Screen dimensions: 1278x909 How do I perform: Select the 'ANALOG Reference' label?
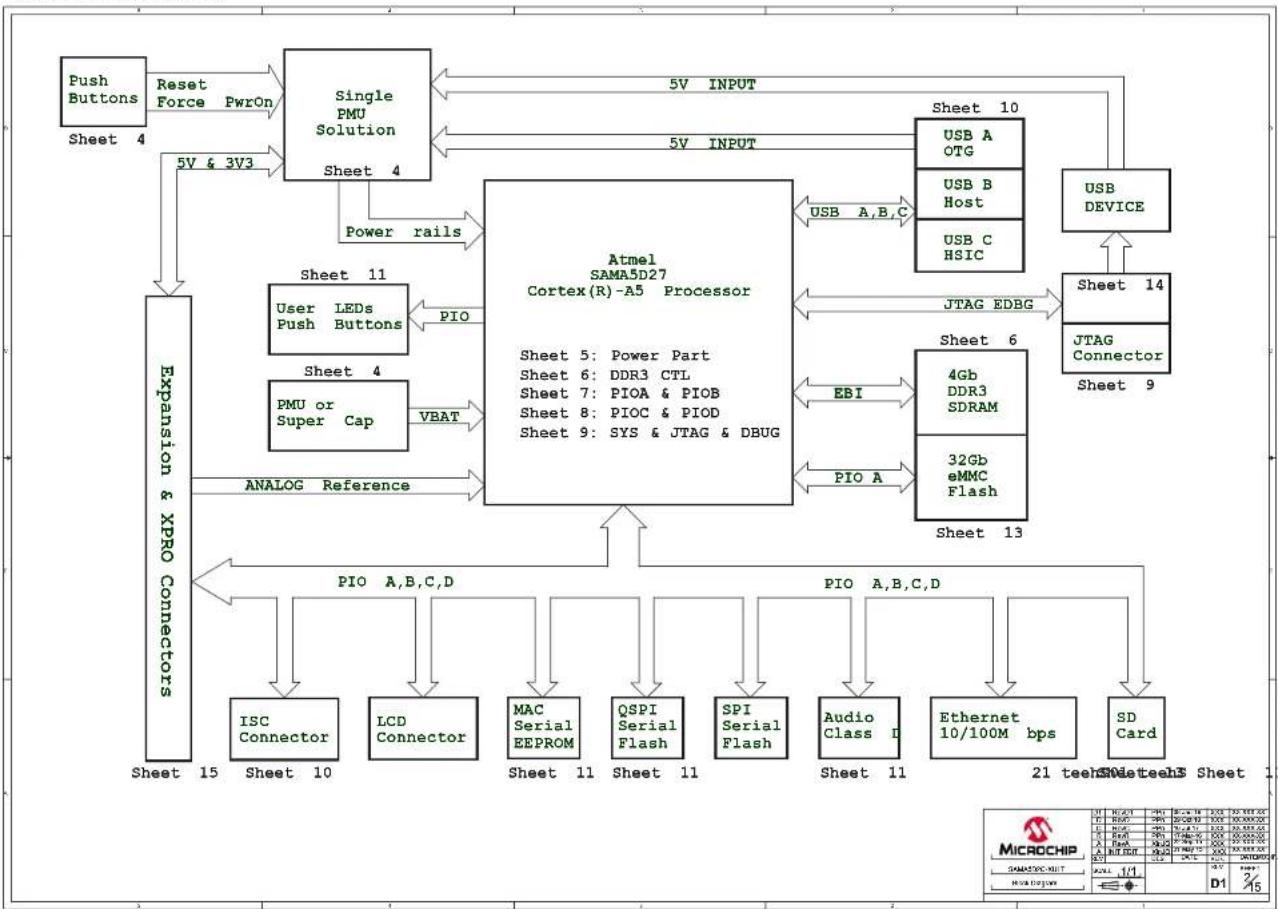pos(327,485)
